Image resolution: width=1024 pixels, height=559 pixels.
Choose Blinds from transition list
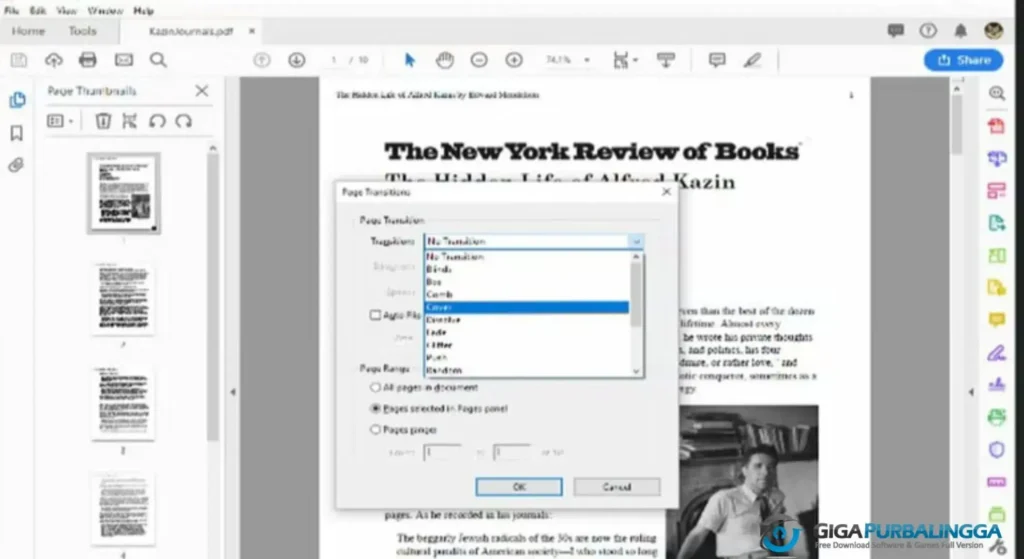[x=527, y=269]
